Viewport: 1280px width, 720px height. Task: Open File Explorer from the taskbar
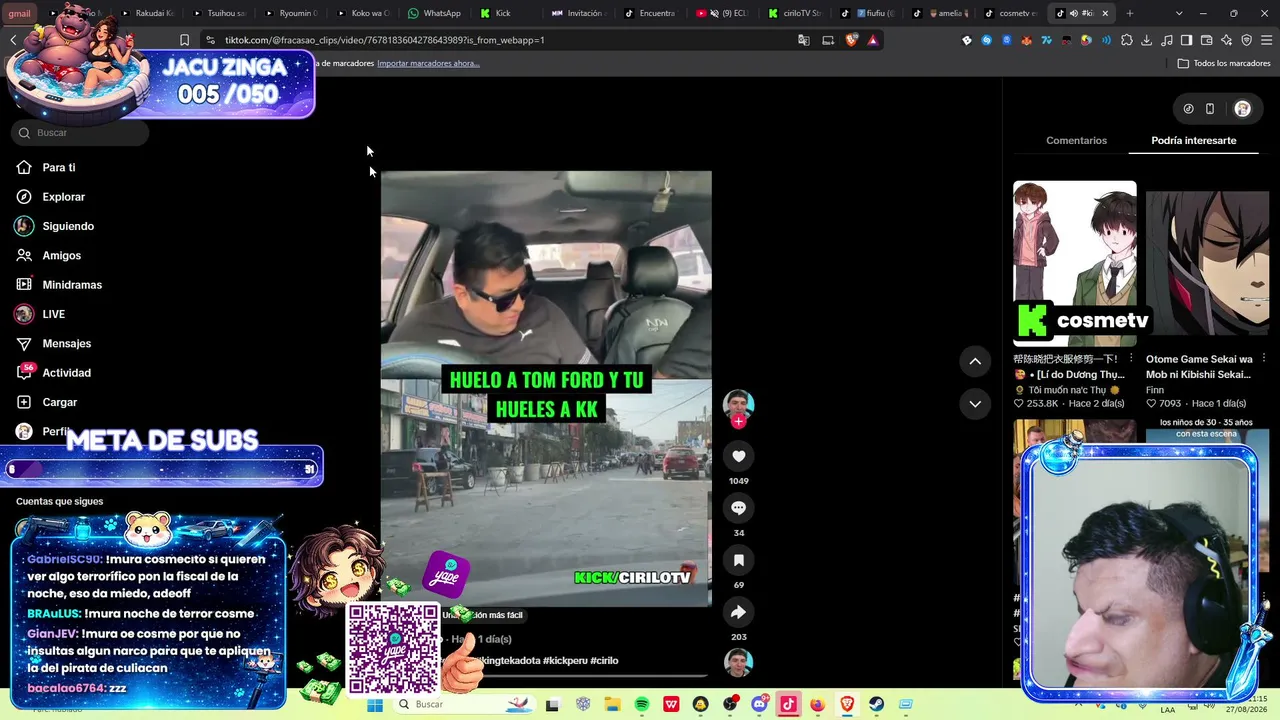612,704
